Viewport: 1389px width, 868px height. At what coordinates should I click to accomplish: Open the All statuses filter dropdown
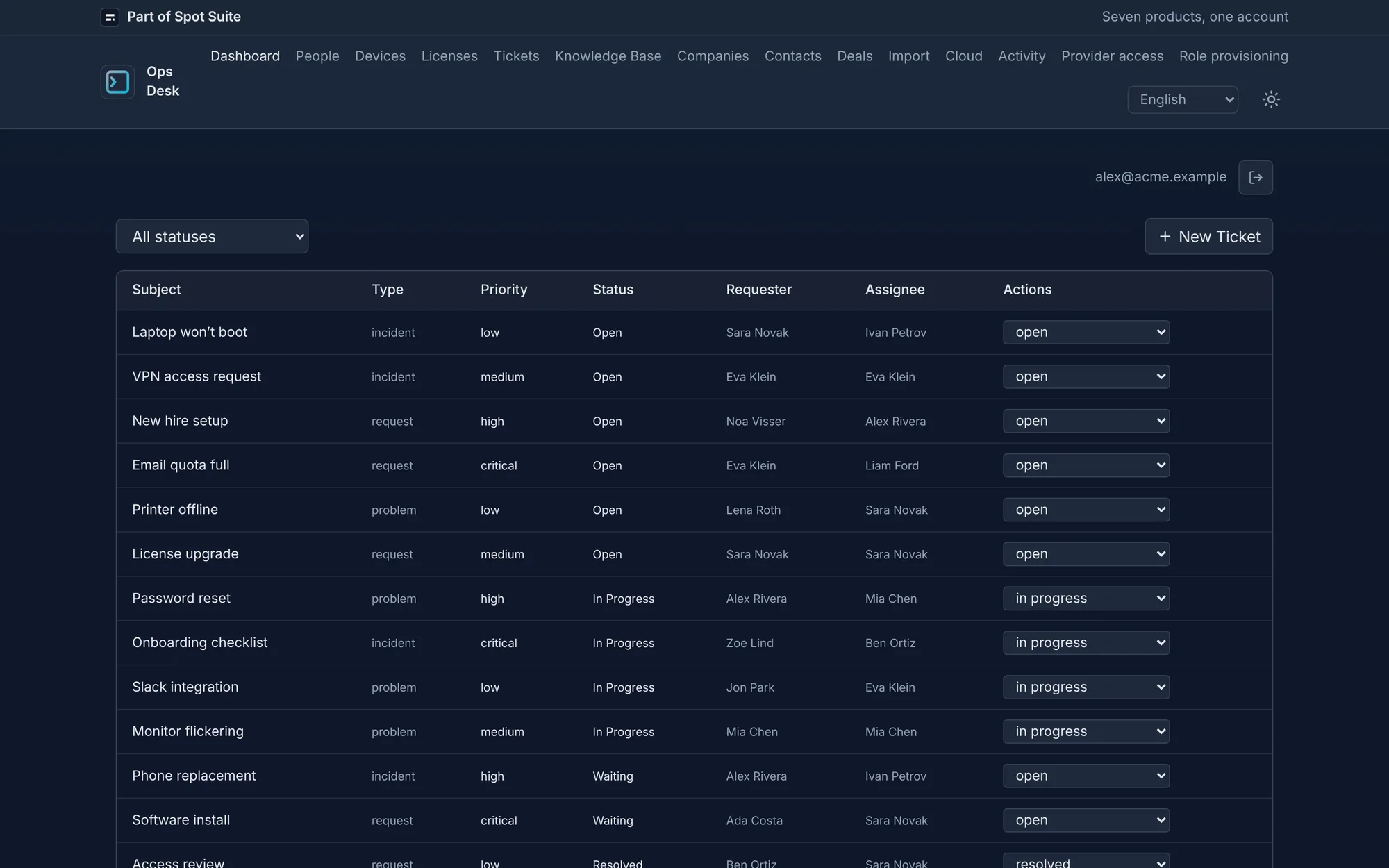tap(212, 237)
